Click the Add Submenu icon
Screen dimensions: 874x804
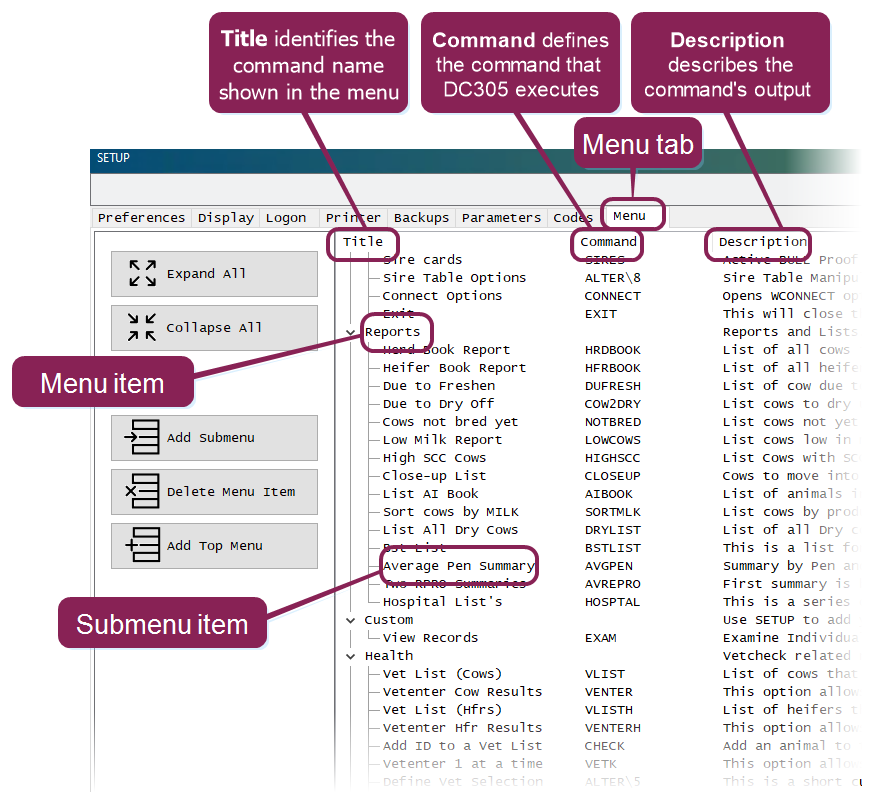(142, 437)
